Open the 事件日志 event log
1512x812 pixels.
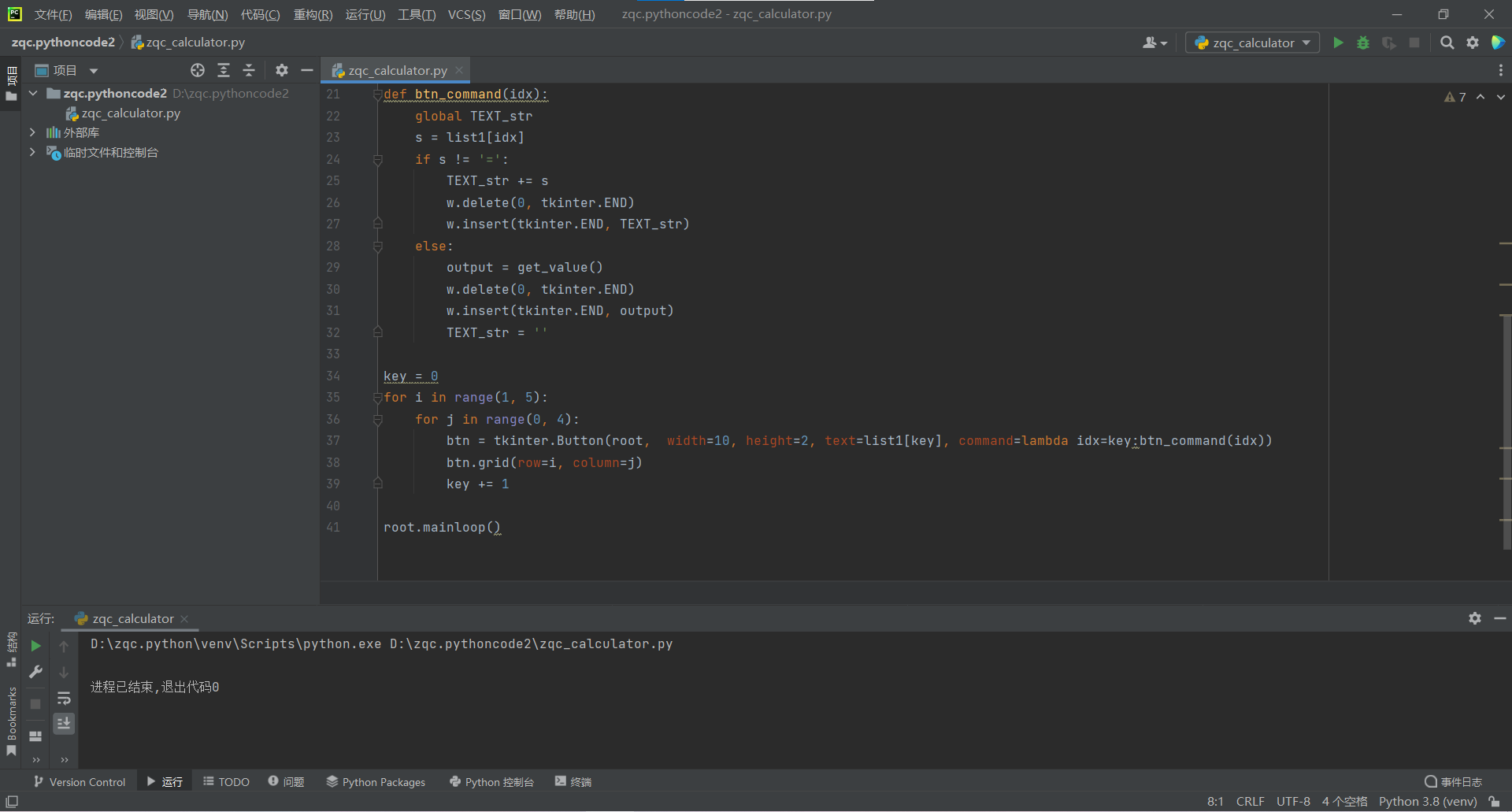click(1453, 781)
